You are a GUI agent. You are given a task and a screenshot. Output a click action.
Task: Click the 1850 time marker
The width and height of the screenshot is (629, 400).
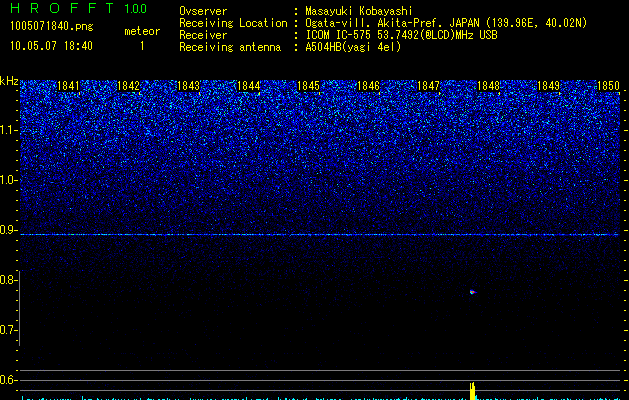608,86
